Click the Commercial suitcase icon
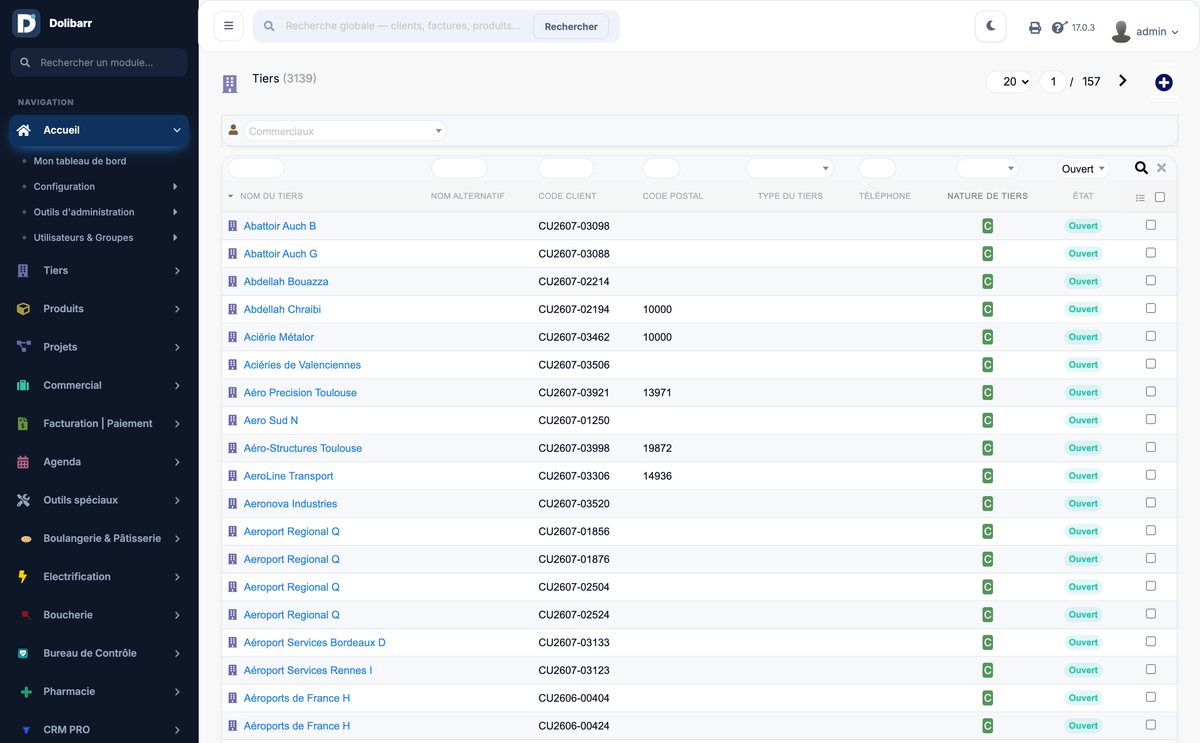Image resolution: width=1200 pixels, height=743 pixels. click(x=23, y=385)
